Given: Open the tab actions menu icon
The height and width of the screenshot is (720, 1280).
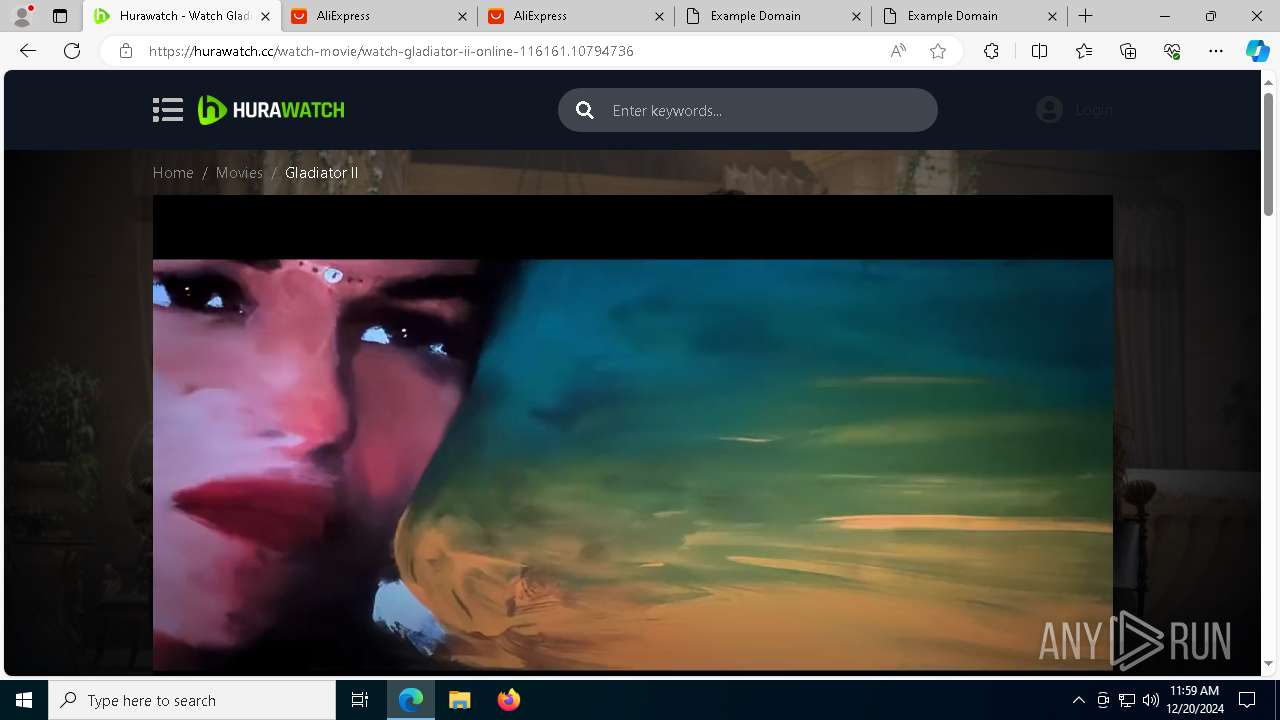Looking at the screenshot, I should [60, 16].
